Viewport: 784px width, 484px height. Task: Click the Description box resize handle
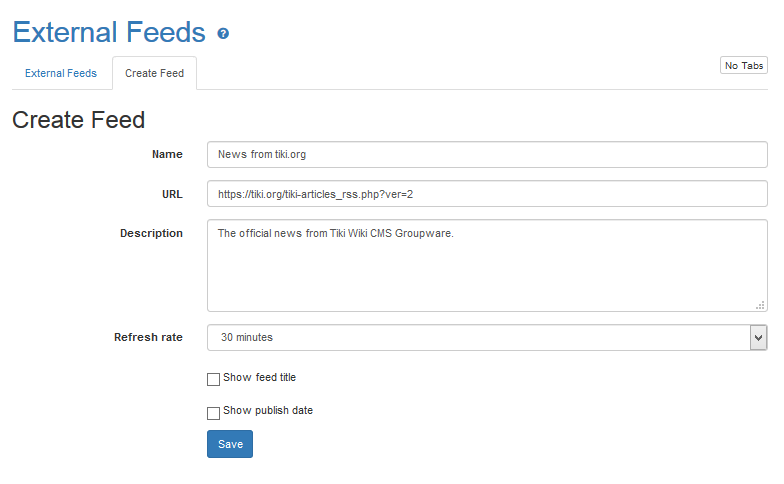point(761,305)
